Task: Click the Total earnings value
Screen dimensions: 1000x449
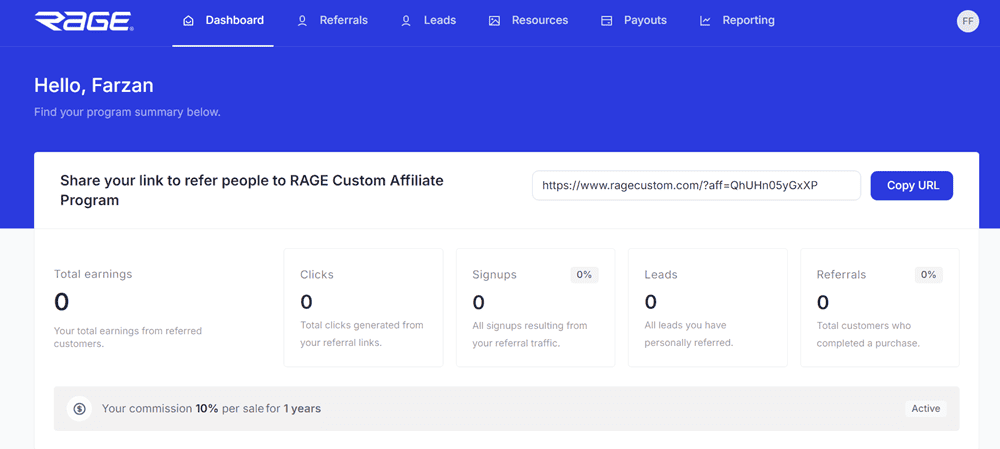Action: 61,302
